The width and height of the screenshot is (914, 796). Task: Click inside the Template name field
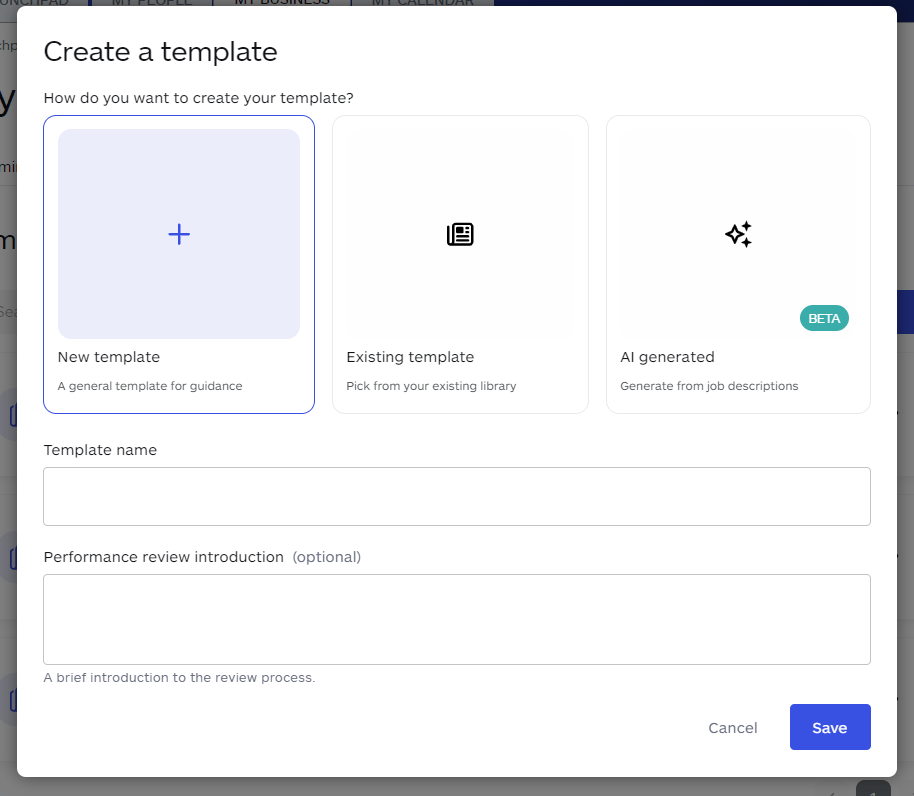click(x=456, y=496)
